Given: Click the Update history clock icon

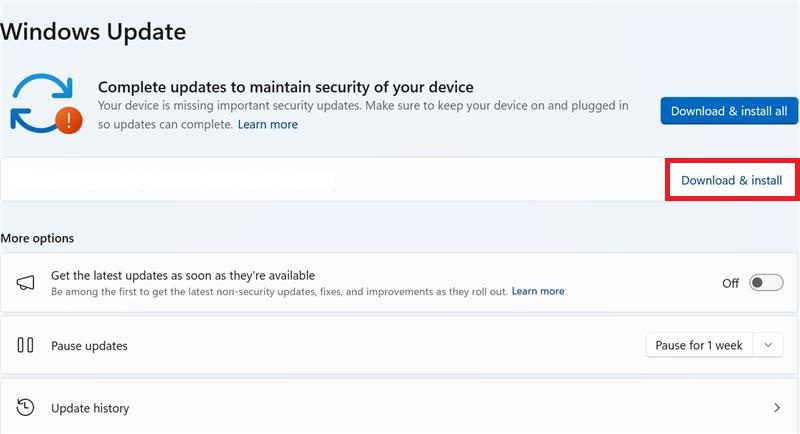Looking at the screenshot, I should pos(26,408).
